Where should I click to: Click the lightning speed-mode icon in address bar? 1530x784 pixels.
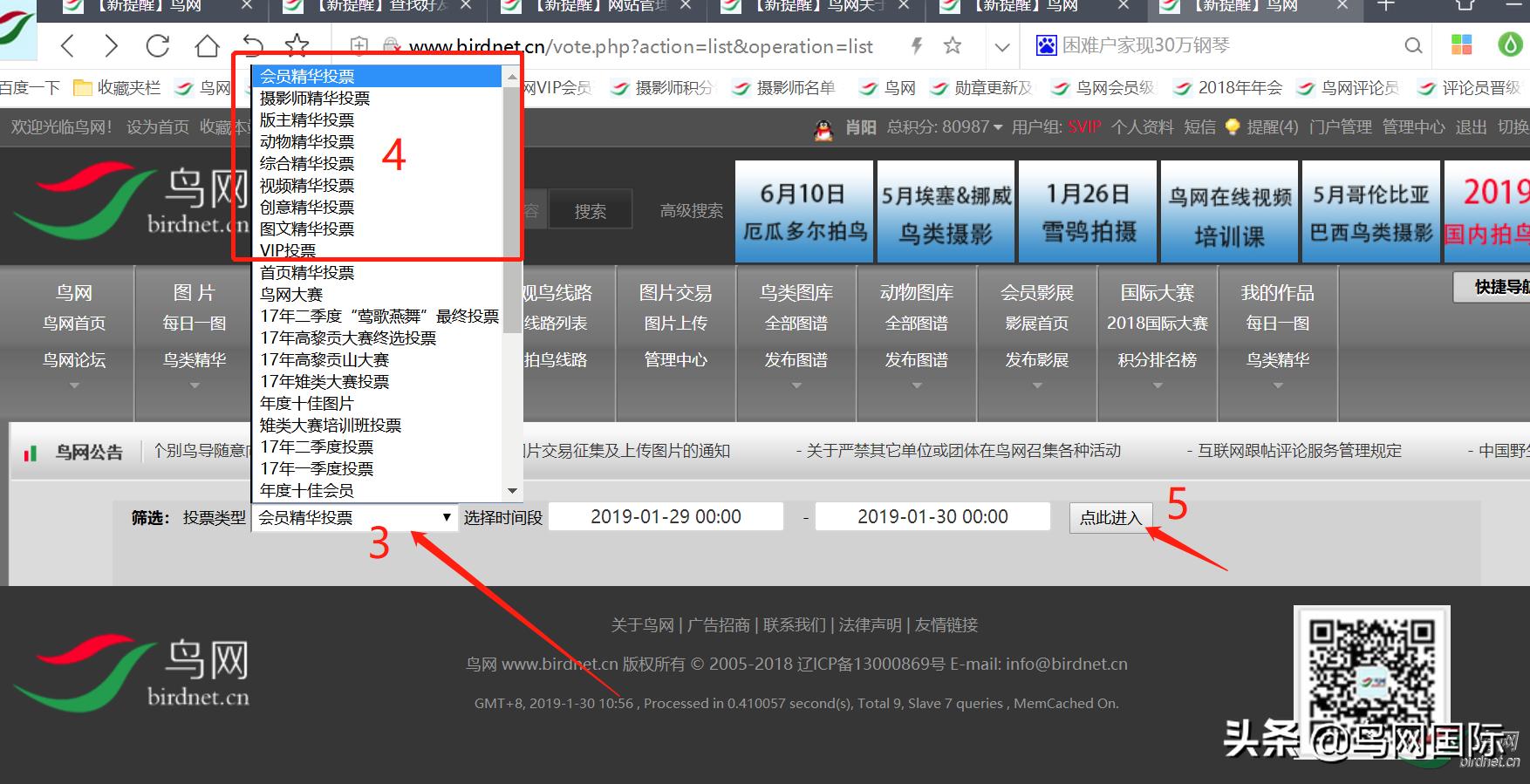pos(917,46)
